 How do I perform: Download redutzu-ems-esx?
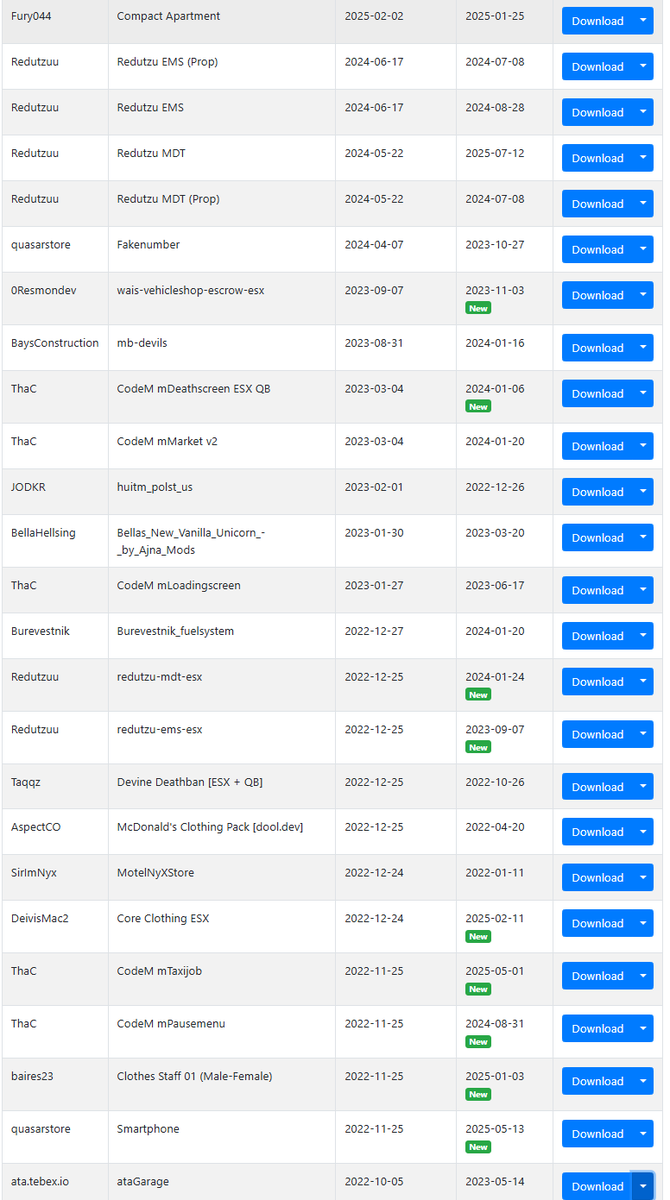(597, 734)
